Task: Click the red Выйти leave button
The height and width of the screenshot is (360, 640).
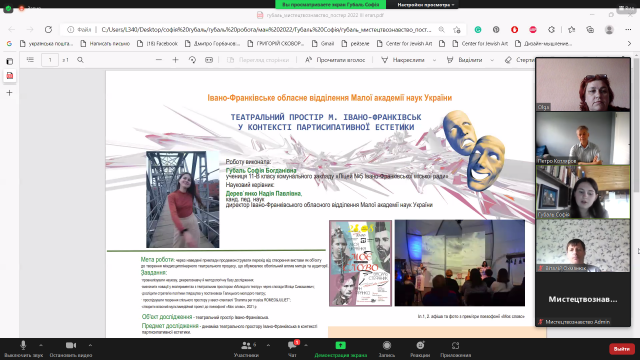Action: [622, 349]
